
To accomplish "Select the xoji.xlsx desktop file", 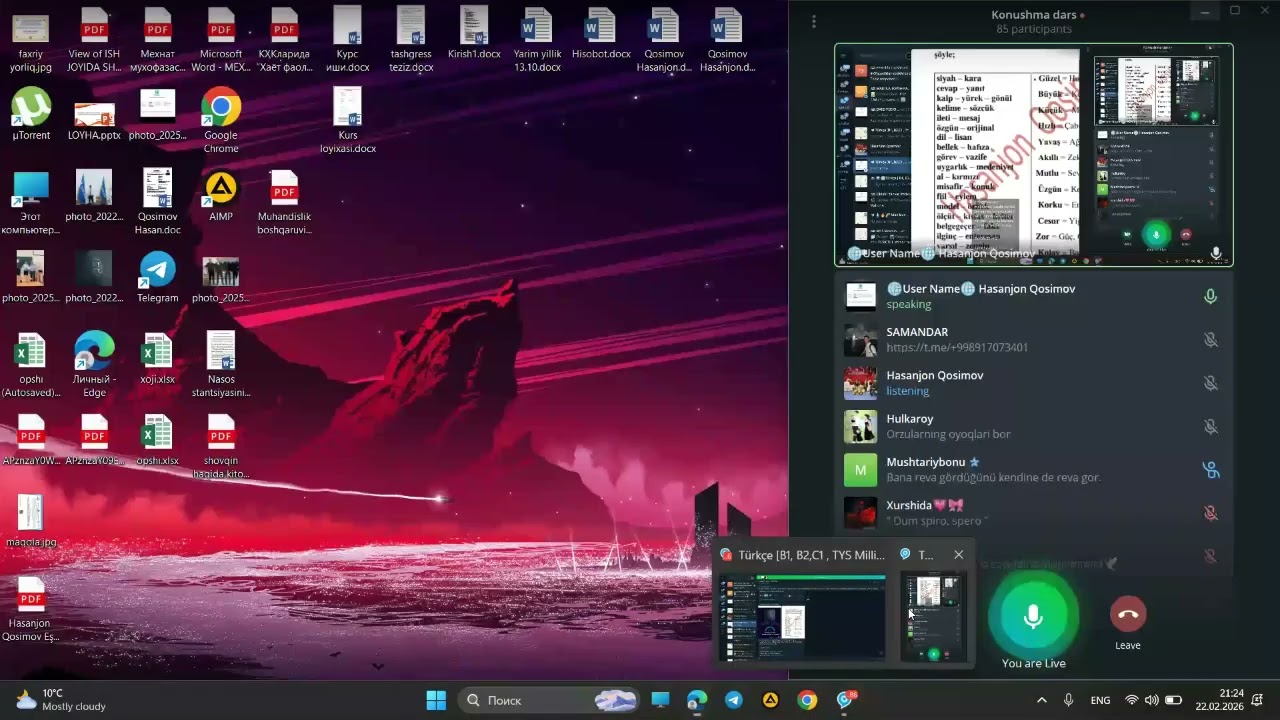I will [x=158, y=359].
